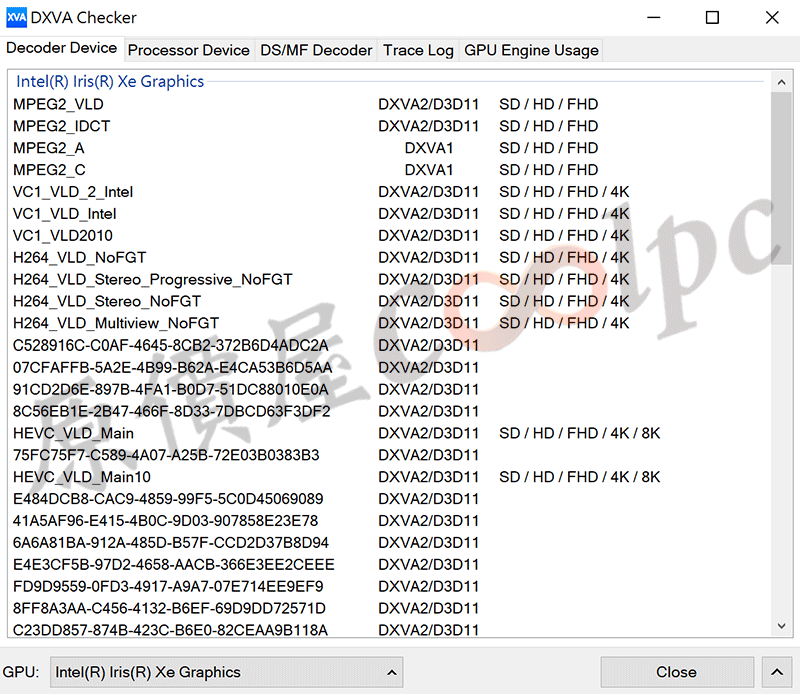The height and width of the screenshot is (694, 800).
Task: Select the C23DD857-874B-423C-B6E0-82CEAA9B118A row
Action: 389,630
